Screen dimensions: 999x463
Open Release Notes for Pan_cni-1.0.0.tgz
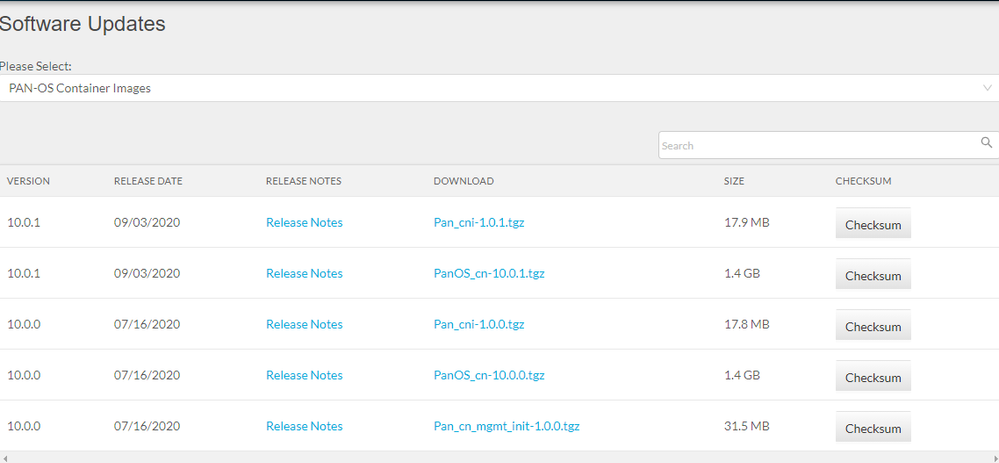[304, 324]
